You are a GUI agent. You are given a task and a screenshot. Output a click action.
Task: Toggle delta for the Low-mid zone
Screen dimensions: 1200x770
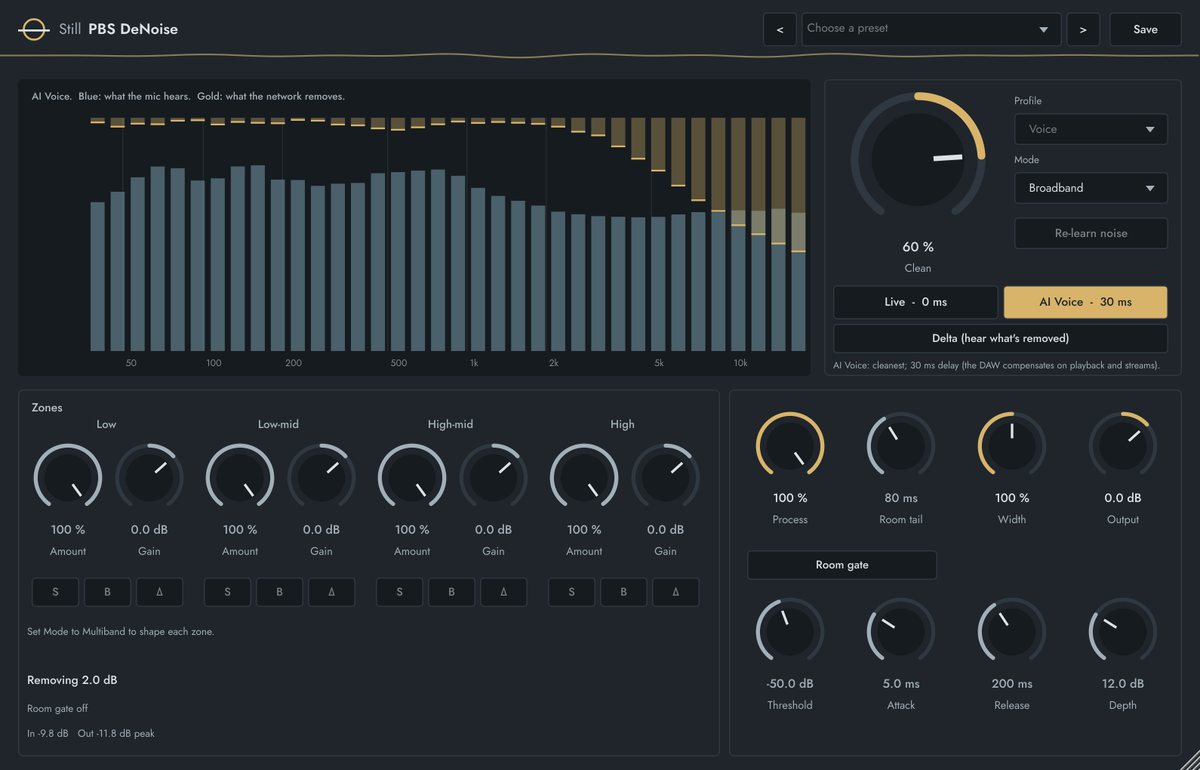click(332, 592)
